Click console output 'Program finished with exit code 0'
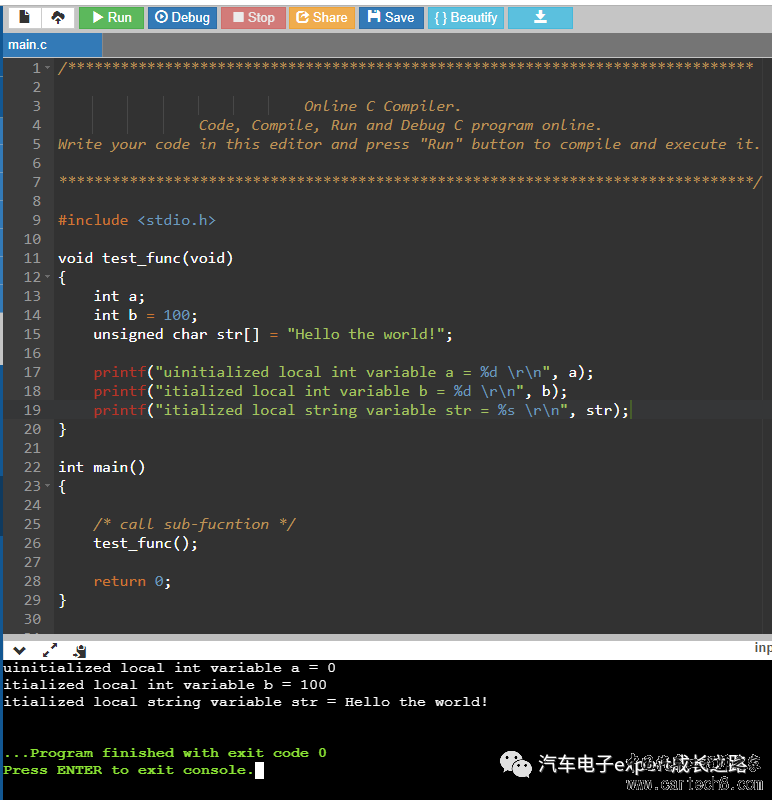 click(165, 753)
